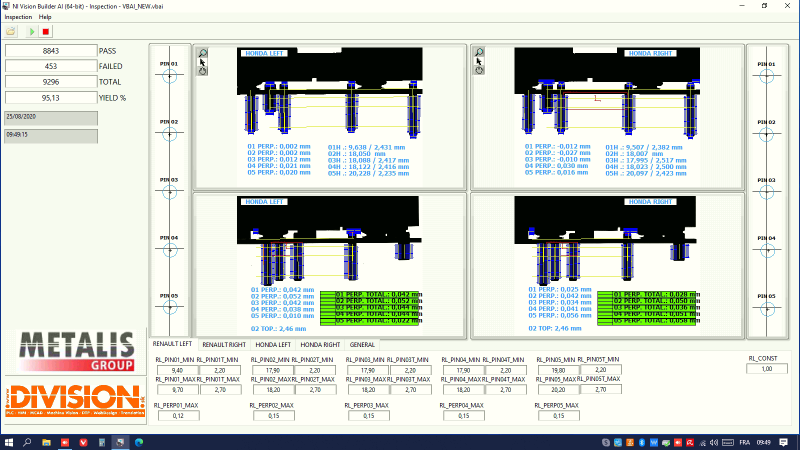Select pan hand tool in top-right viewer
This screenshot has width=800, height=450.
click(x=479, y=70)
